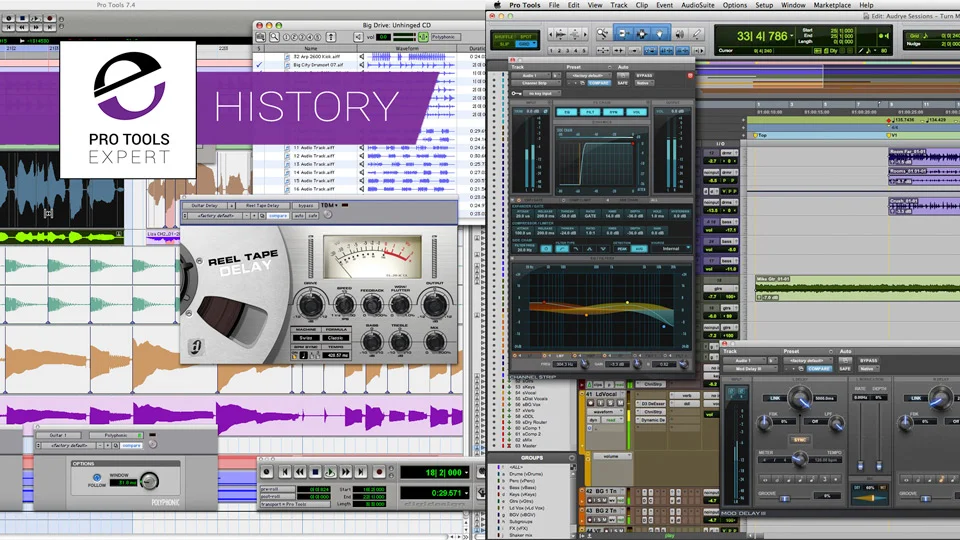
Task: Enable Grid edit mode
Action: [526, 45]
